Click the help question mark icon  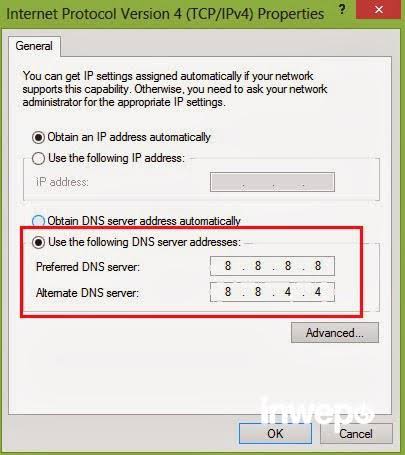[342, 9]
